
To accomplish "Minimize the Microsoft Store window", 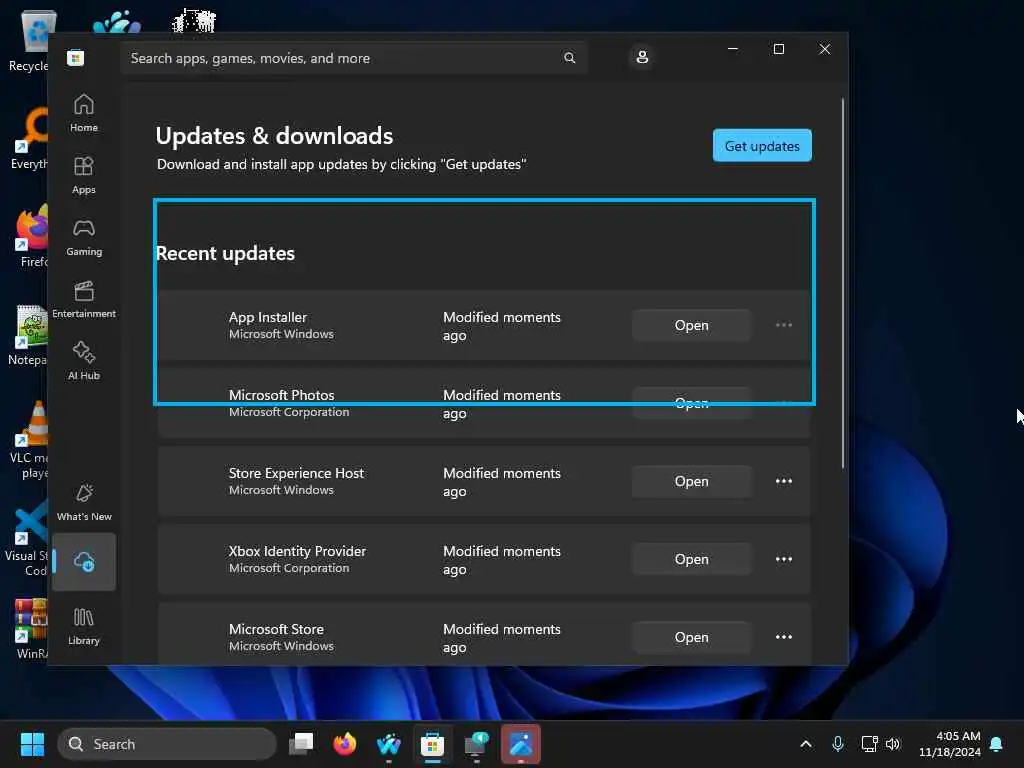I will coord(733,49).
